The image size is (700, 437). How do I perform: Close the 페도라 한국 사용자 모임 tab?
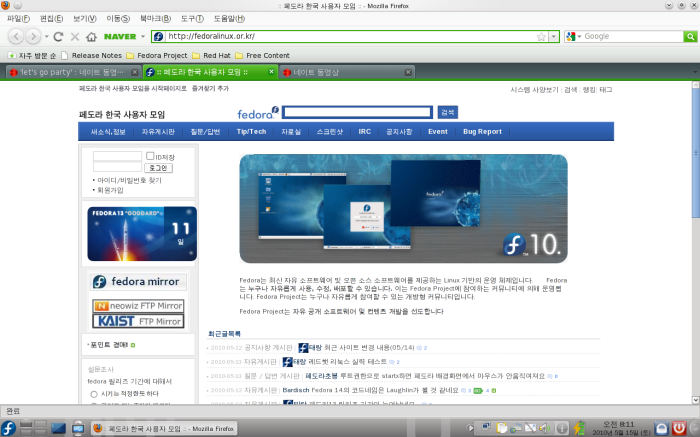[x=271, y=71]
